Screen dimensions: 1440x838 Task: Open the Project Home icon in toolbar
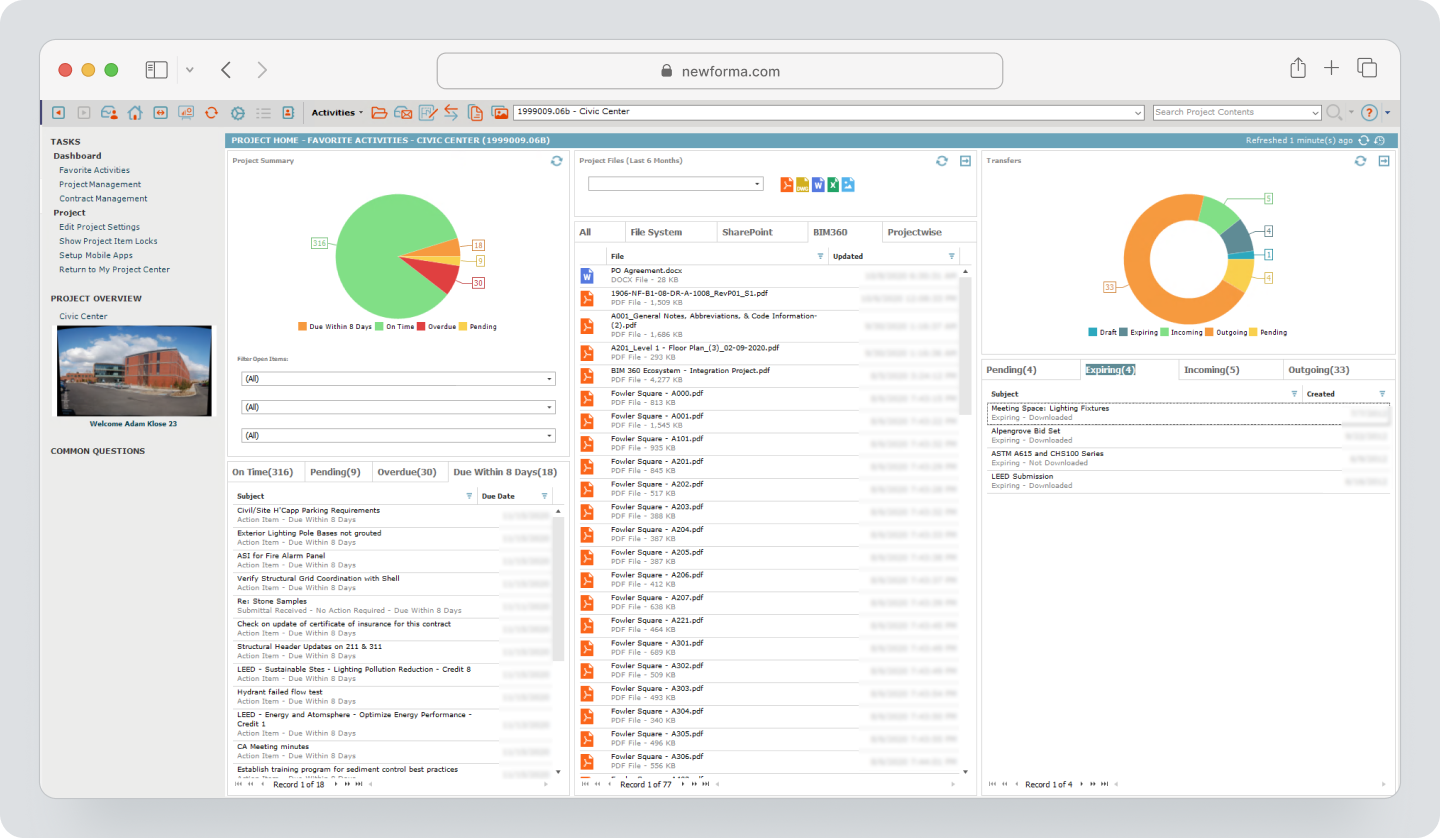point(135,112)
